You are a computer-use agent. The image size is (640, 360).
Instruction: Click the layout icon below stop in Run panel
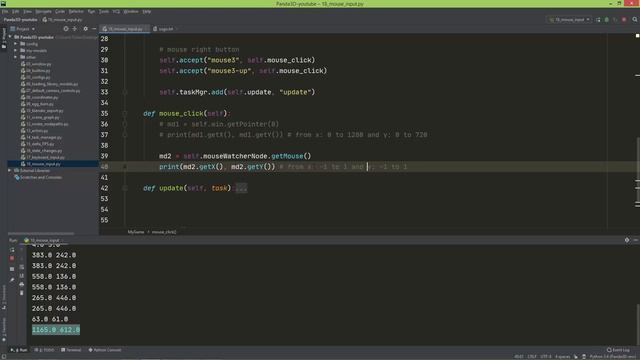click(x=12, y=269)
